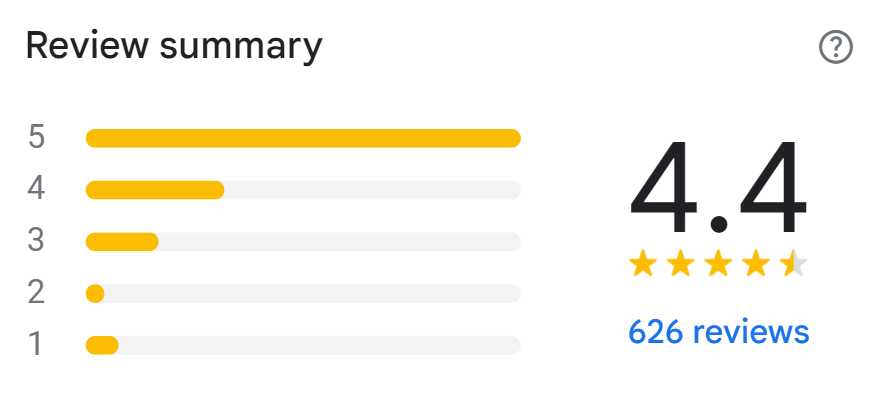
Task: Select the 4-star rating bar
Action: (x=303, y=190)
